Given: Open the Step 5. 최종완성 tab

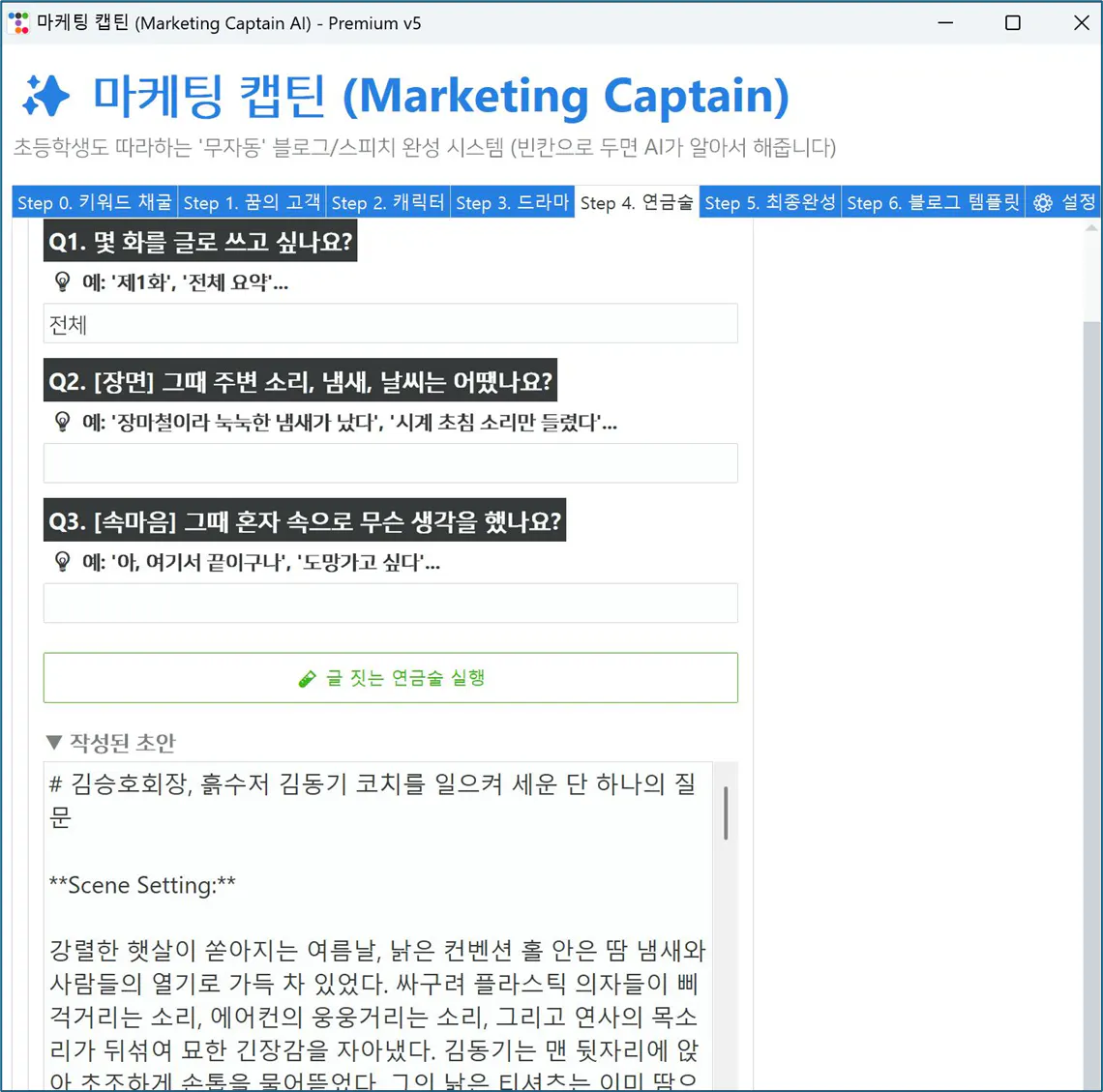Looking at the screenshot, I should 770,202.
